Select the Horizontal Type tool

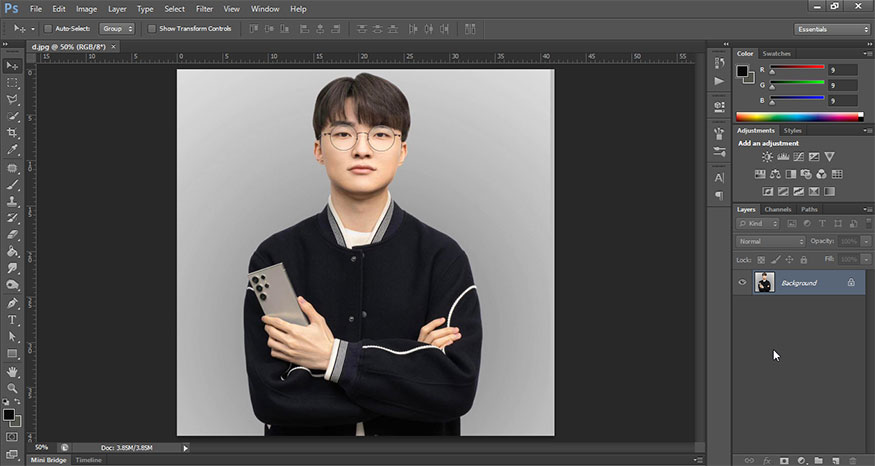(12, 320)
